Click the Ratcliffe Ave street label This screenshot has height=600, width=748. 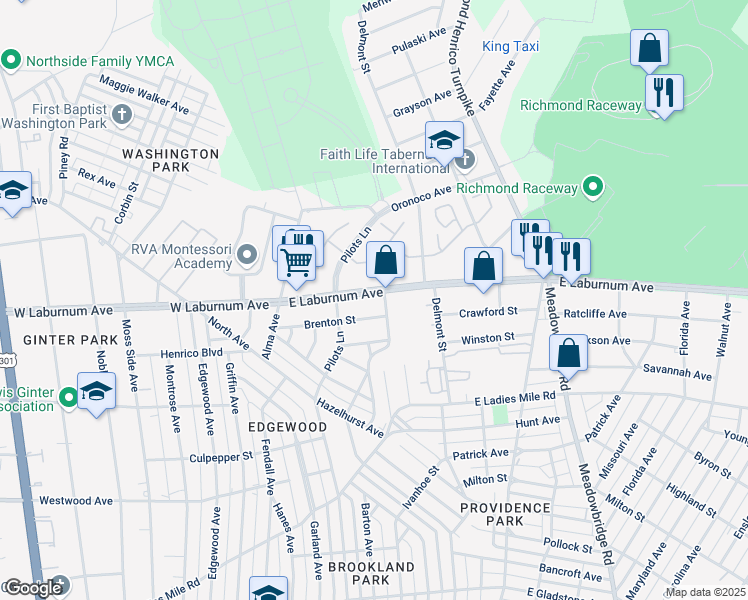coord(595,313)
